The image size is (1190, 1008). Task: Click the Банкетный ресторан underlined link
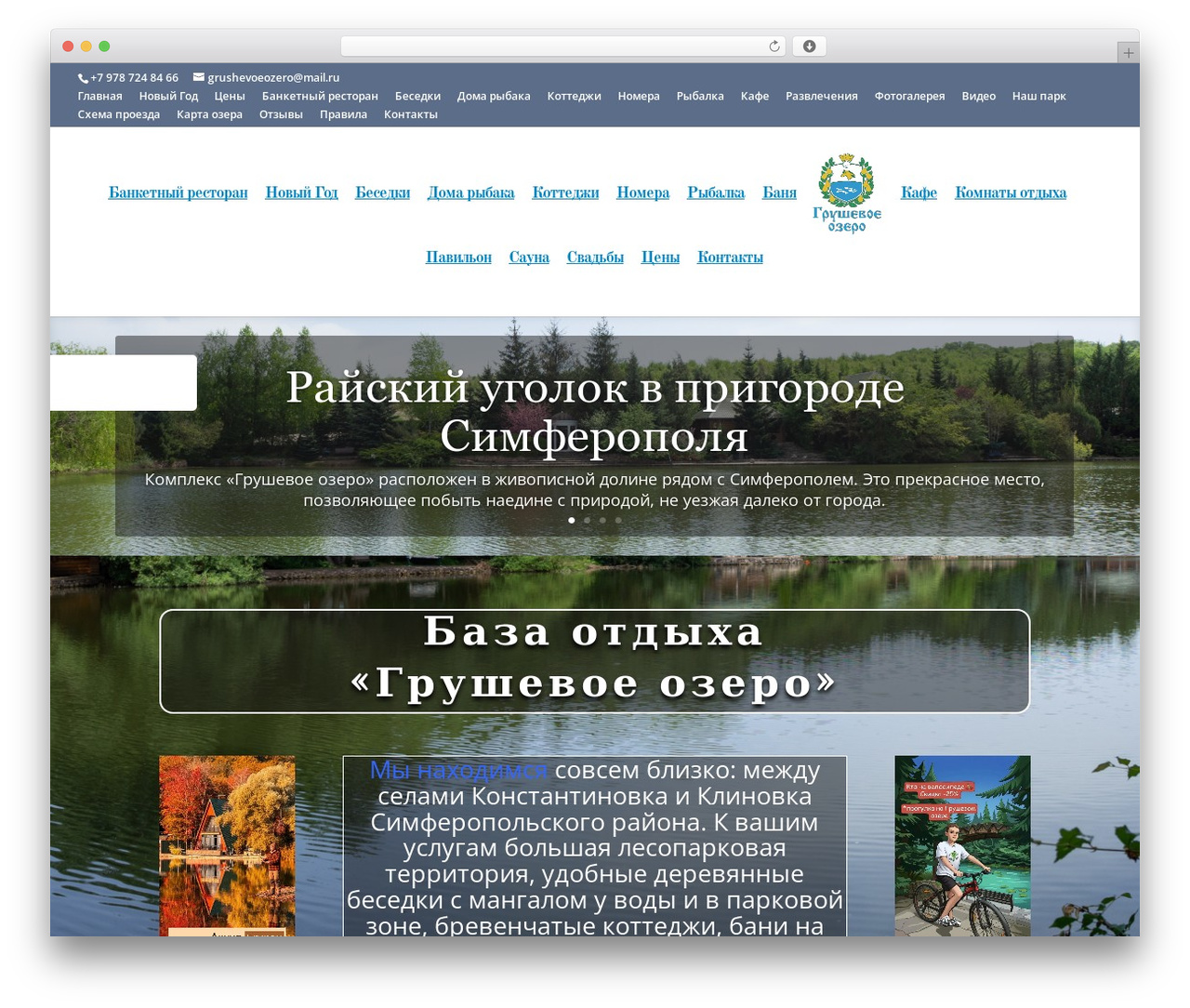pos(178,192)
